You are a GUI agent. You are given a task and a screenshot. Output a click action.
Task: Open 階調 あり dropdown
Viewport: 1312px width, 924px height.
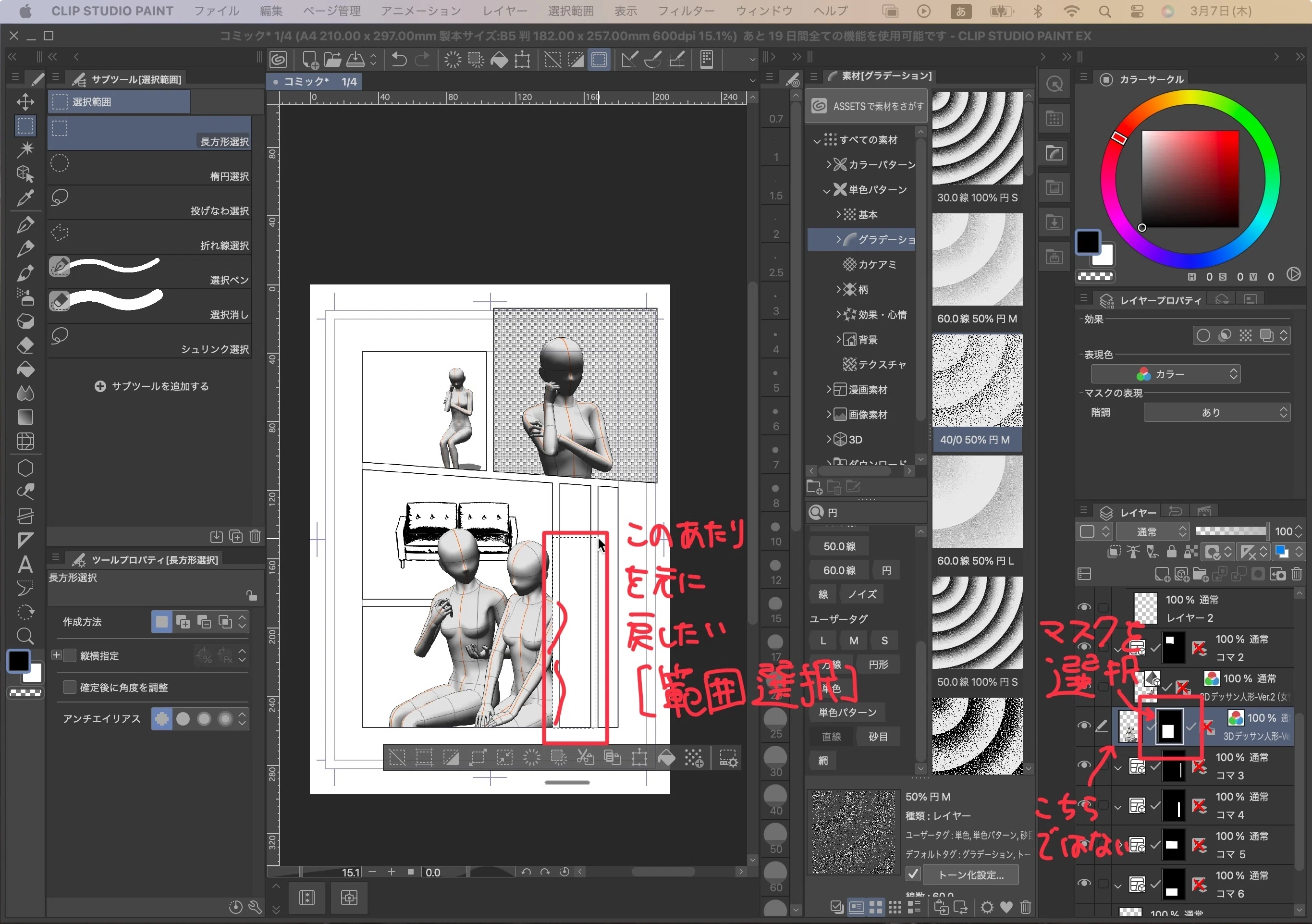click(x=1216, y=412)
